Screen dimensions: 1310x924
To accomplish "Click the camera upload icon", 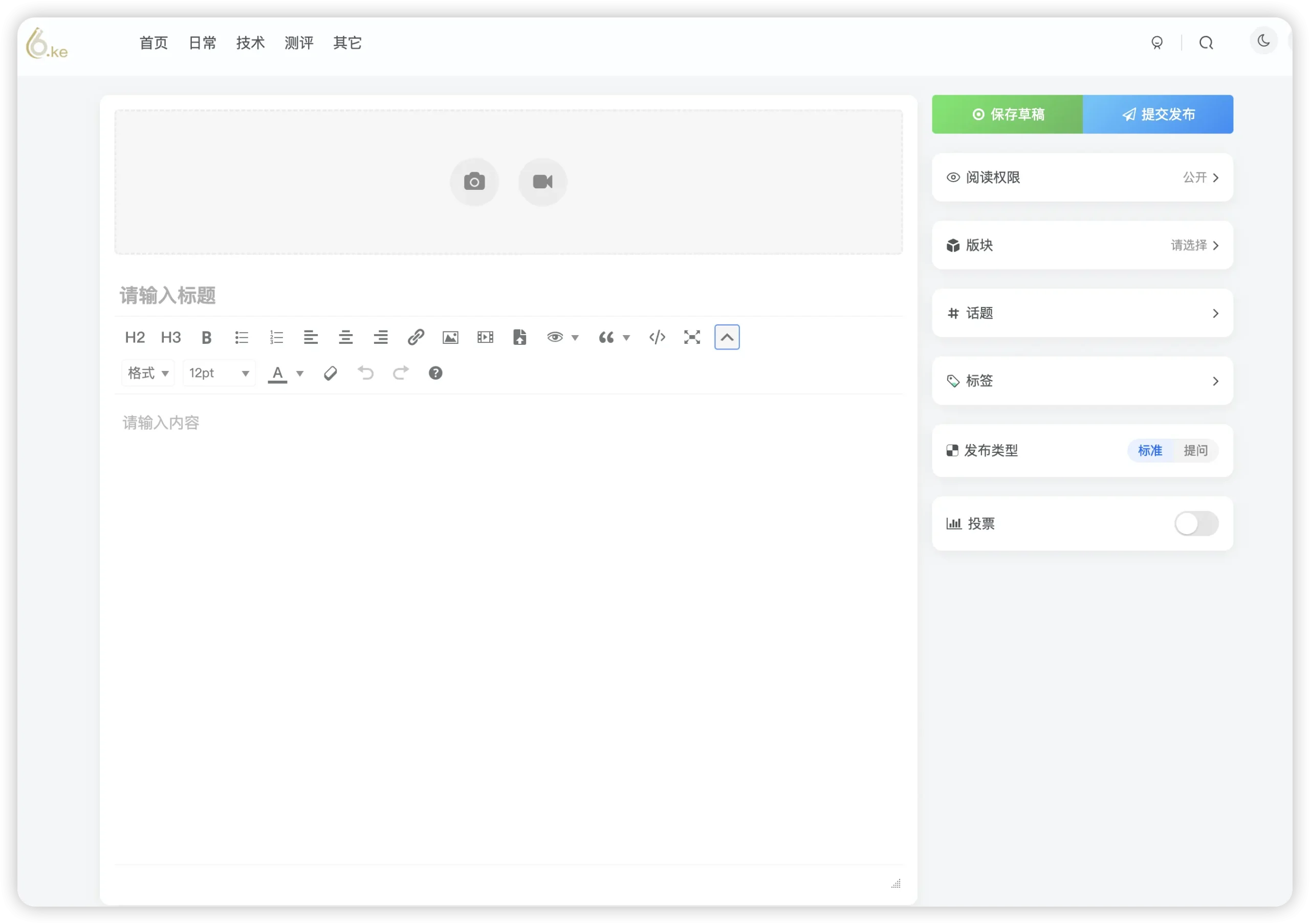I will coord(474,182).
